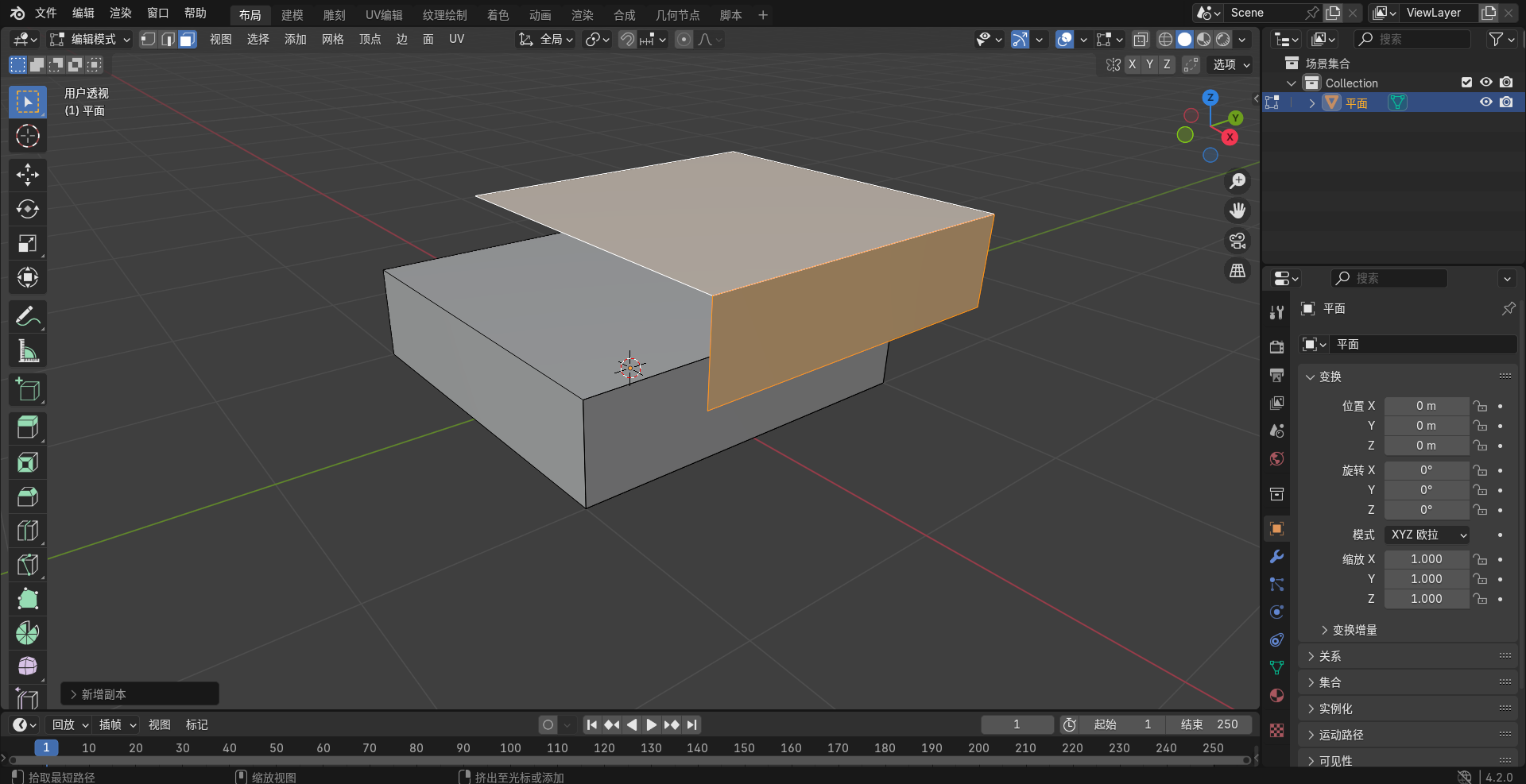Click the current frame number field
Screen dimensions: 1526x784
coord(1017,724)
